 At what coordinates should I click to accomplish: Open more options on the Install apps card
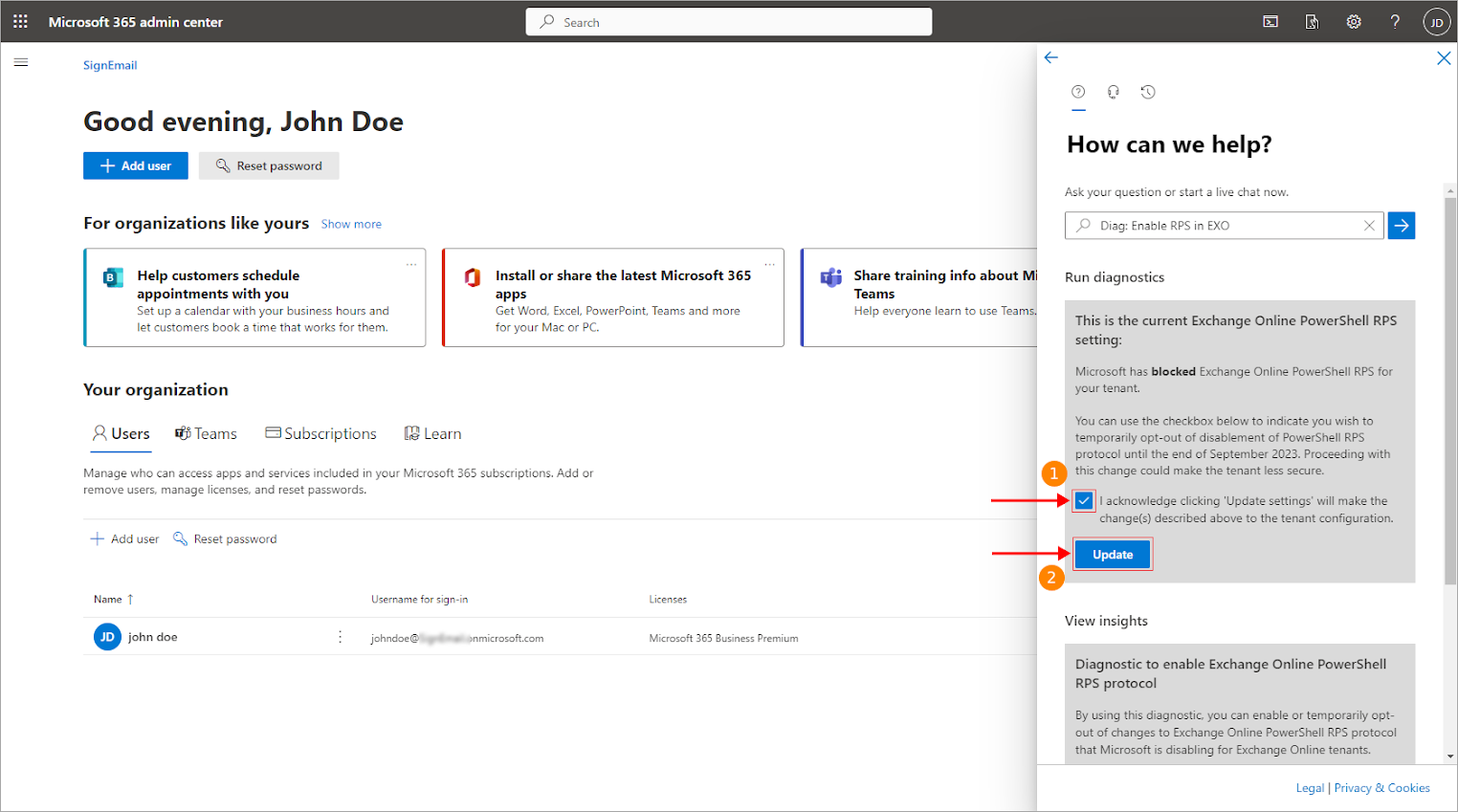coord(769,264)
